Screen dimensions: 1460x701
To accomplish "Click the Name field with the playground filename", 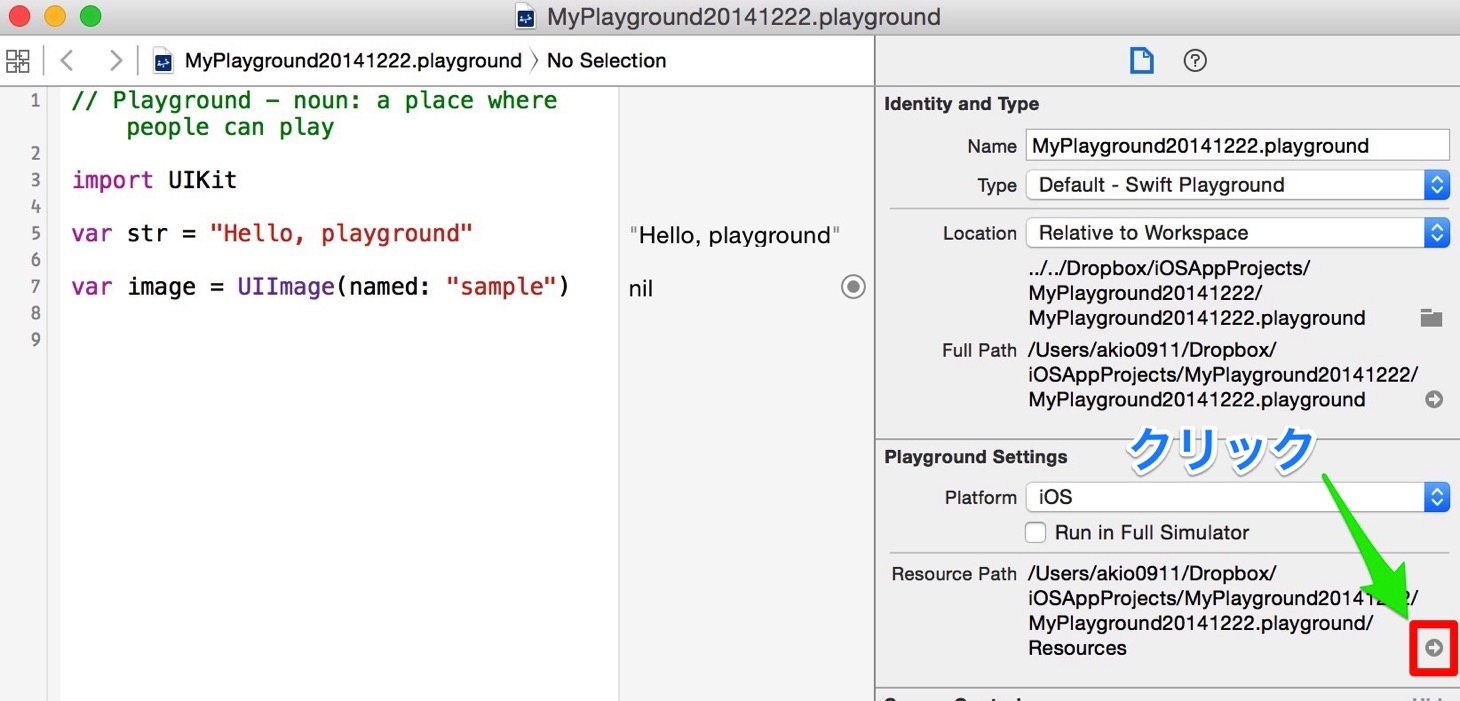I will click(x=1237, y=146).
